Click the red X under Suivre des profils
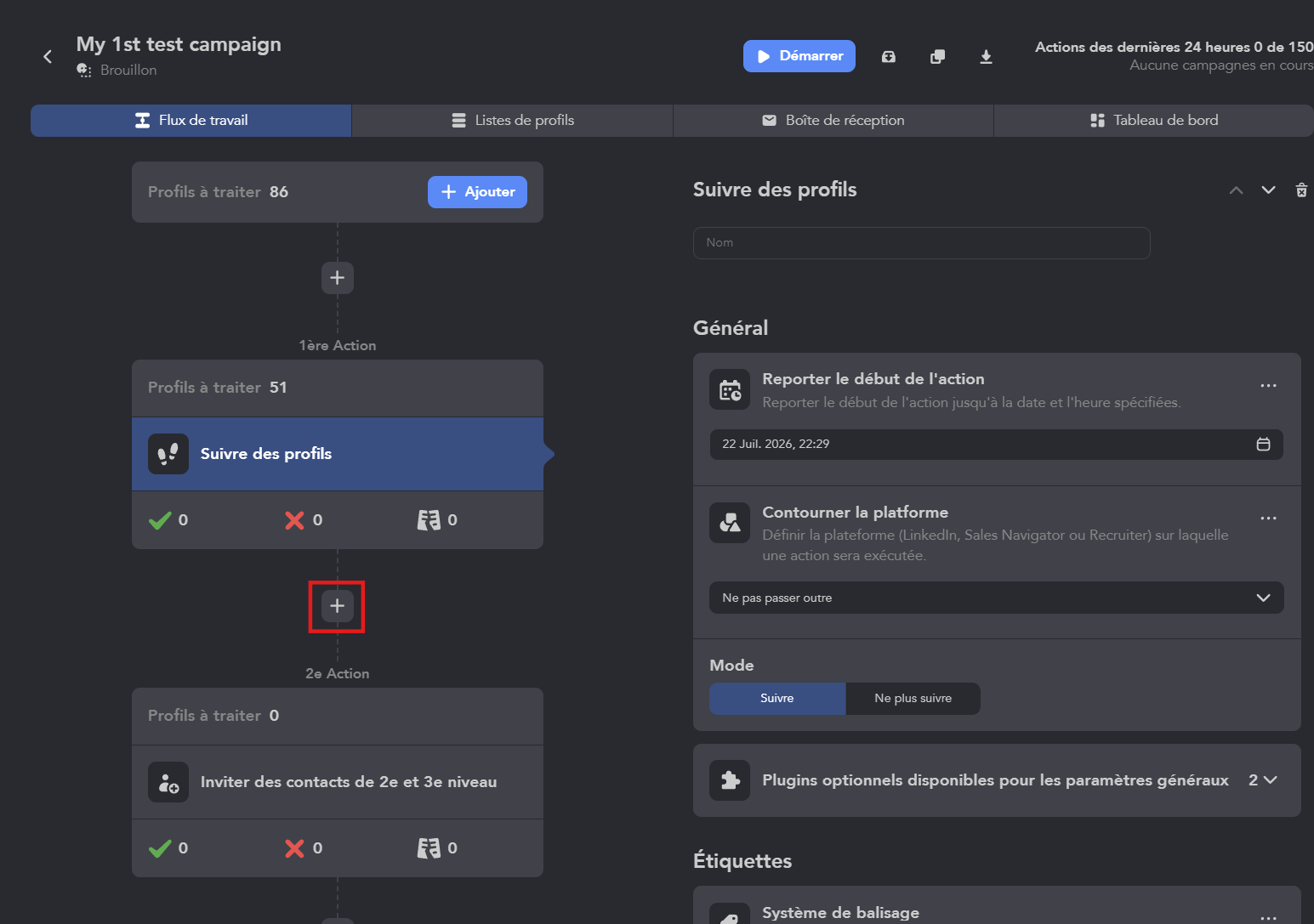 click(294, 520)
